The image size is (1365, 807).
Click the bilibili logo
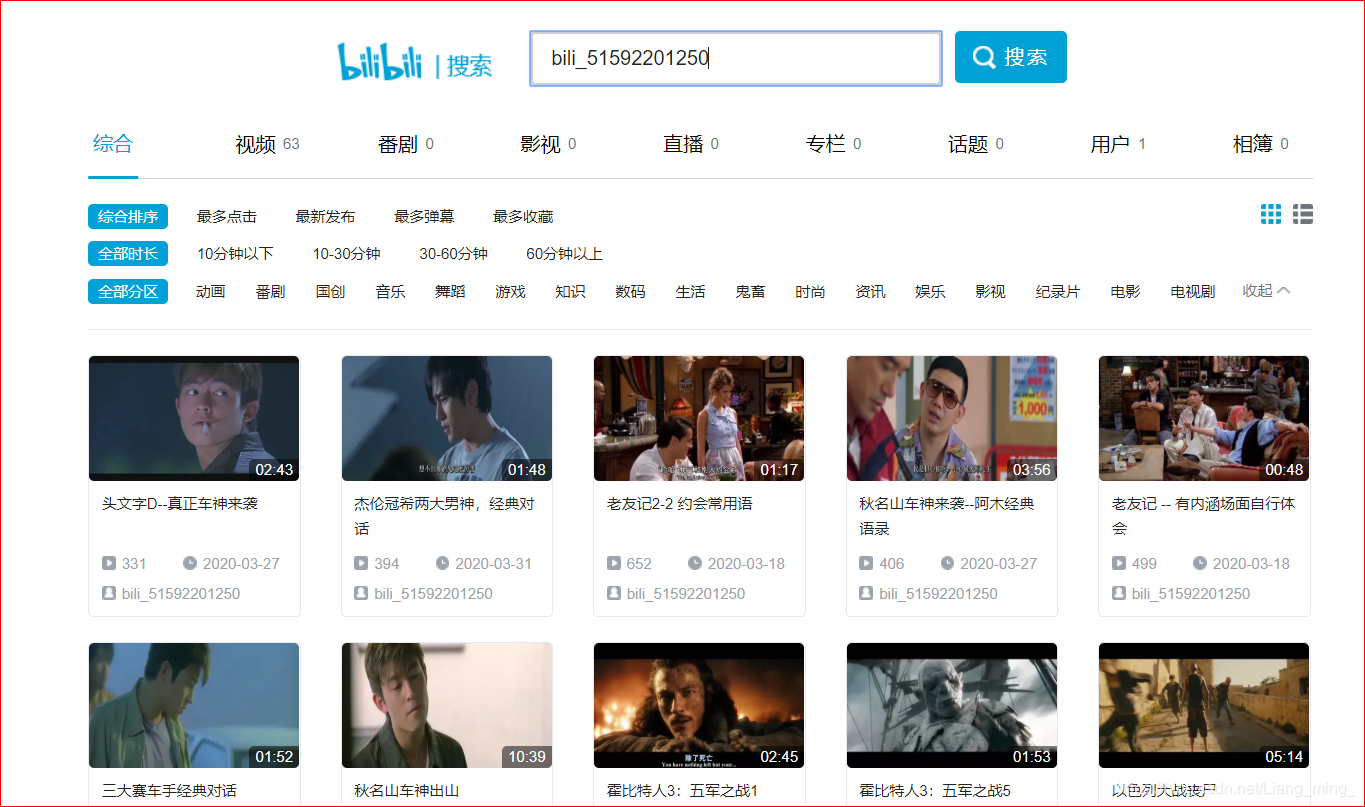(x=378, y=58)
